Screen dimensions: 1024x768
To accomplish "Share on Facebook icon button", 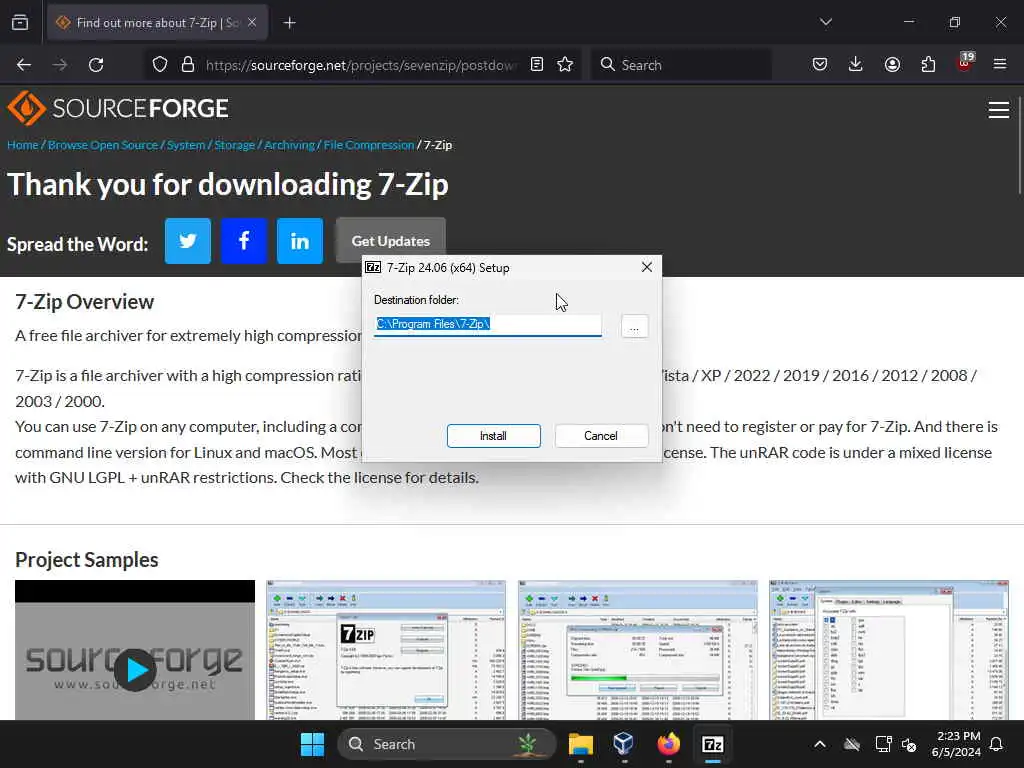I will (244, 241).
